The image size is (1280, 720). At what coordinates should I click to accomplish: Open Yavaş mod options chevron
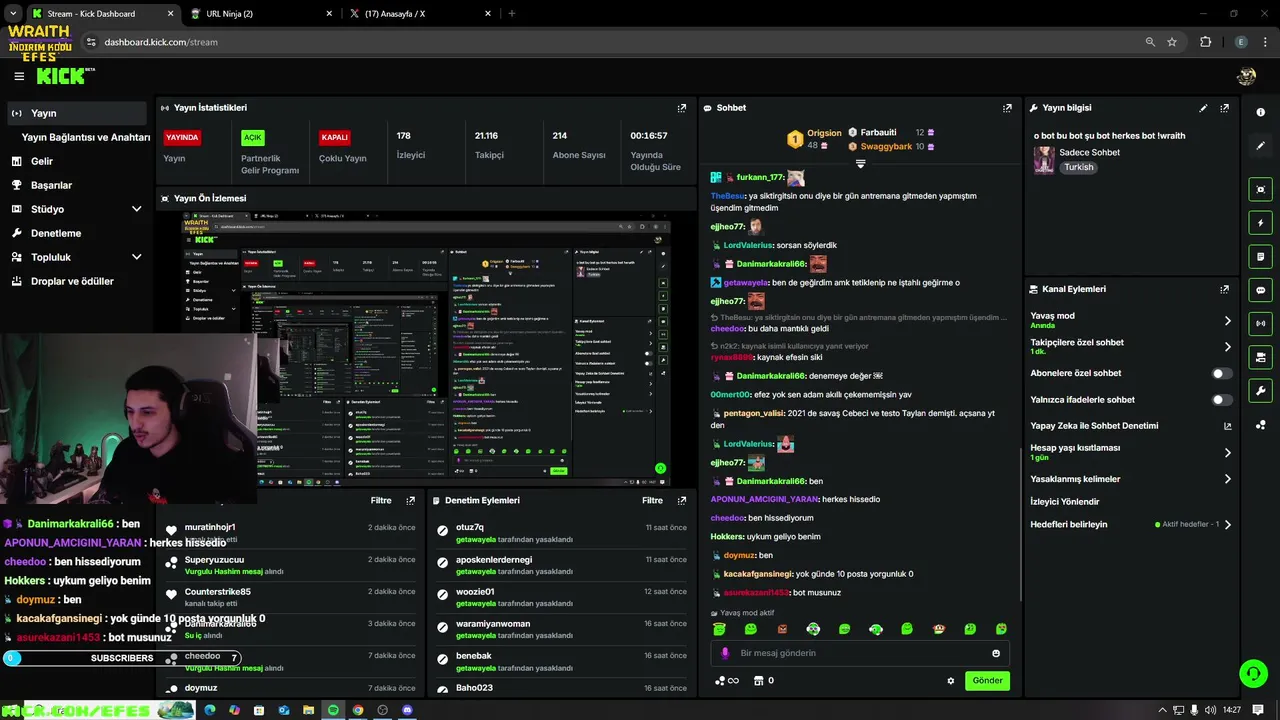pos(1227,321)
